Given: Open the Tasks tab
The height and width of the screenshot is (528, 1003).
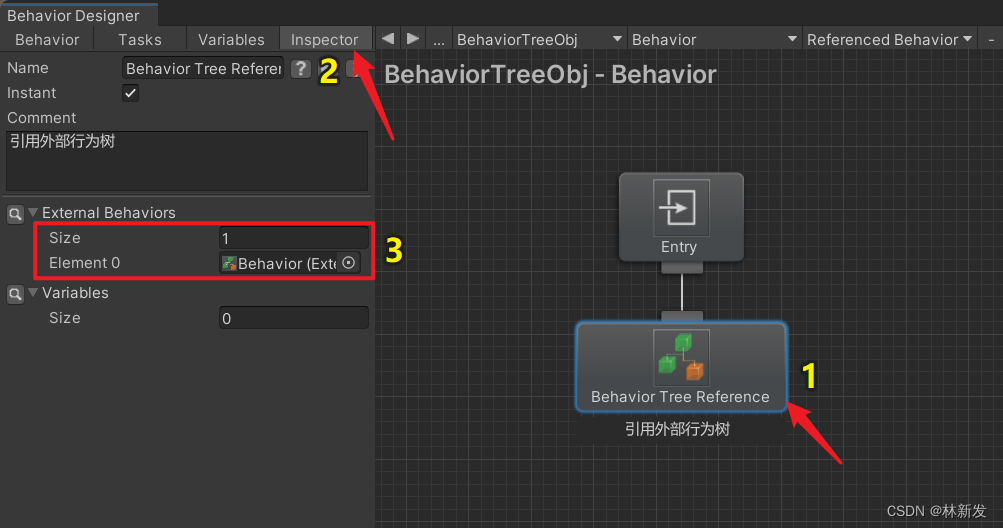Looking at the screenshot, I should [140, 40].
